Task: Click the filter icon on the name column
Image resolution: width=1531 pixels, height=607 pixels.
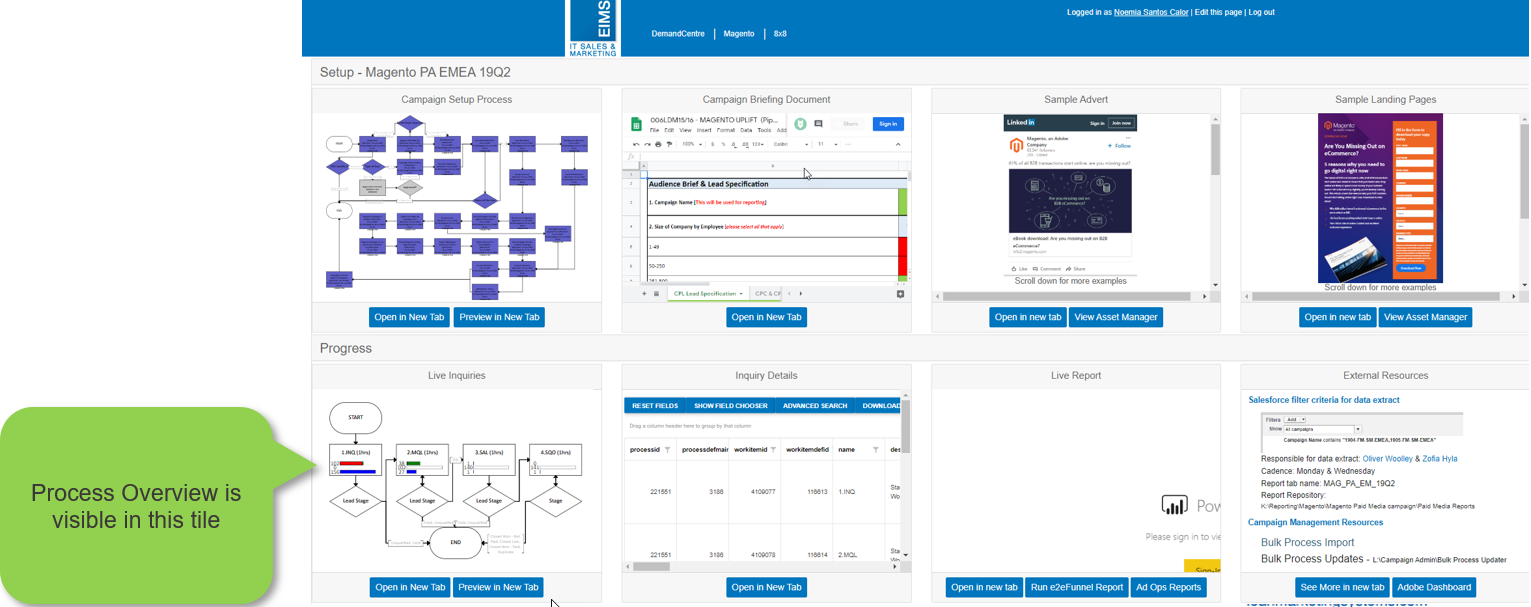Action: 875,450
